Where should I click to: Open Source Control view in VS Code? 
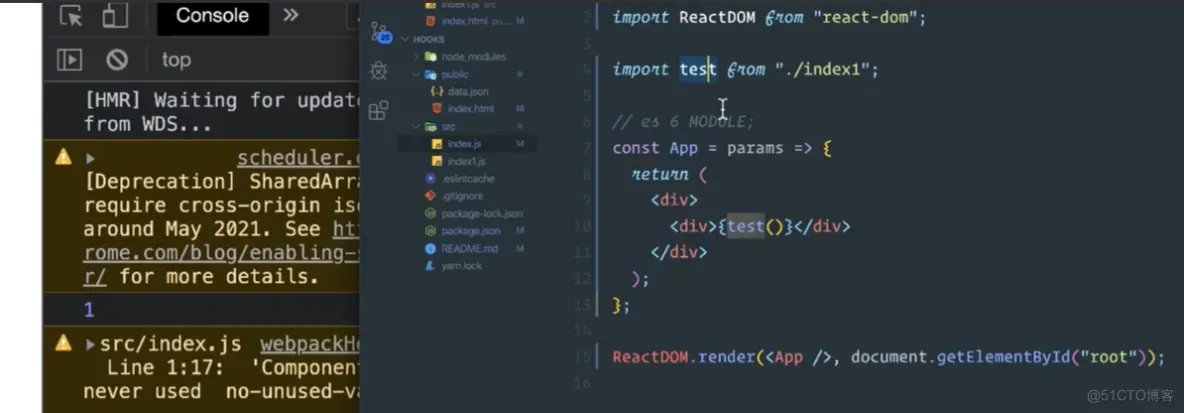pos(379,32)
